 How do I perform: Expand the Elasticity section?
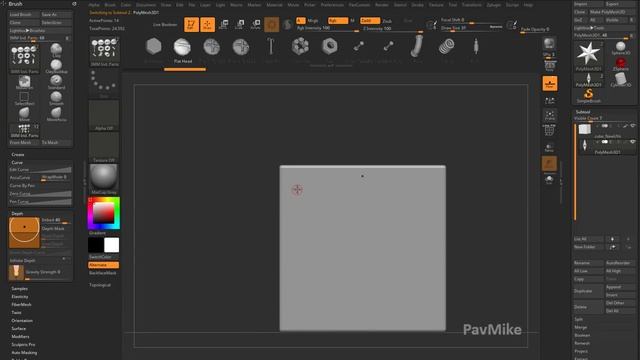(x=20, y=296)
